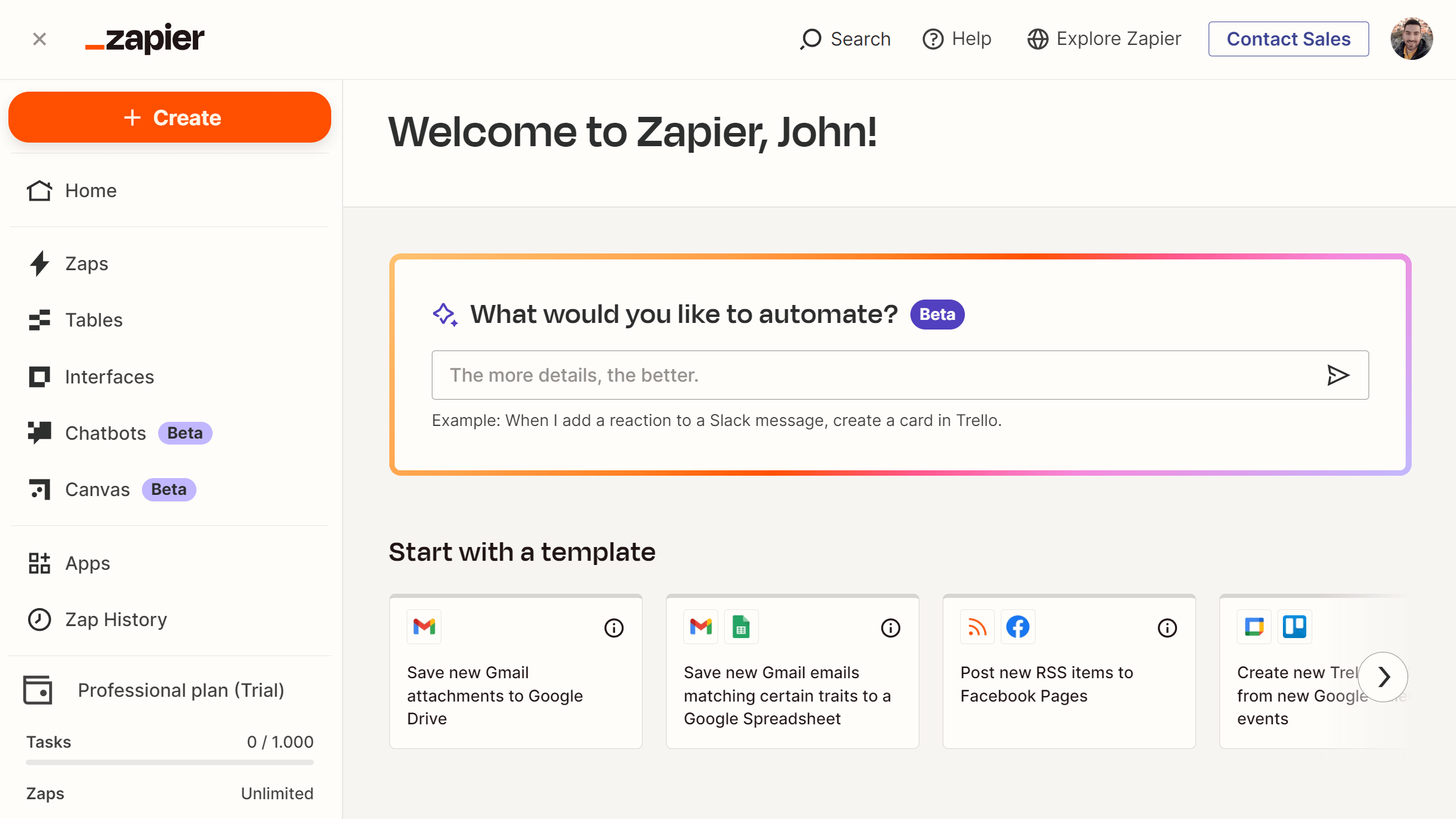Viewport: 1456px width, 819px height.
Task: Click the Trello icon on template card
Action: tap(1295, 627)
